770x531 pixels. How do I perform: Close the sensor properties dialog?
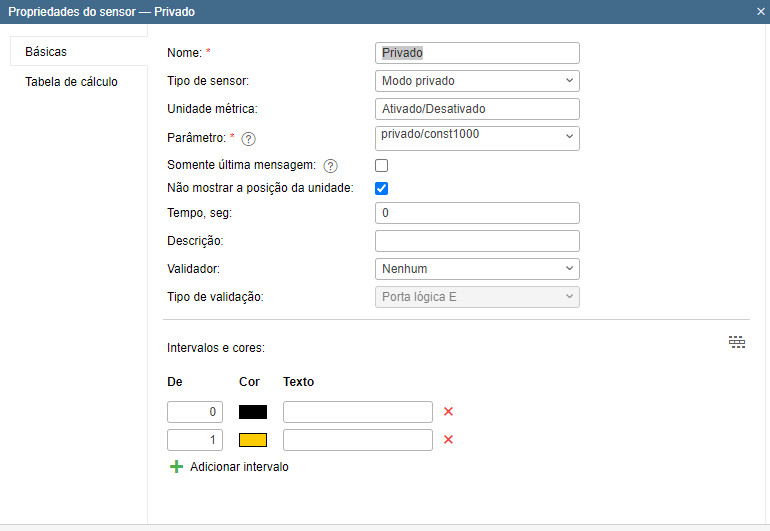pyautogui.click(x=761, y=11)
